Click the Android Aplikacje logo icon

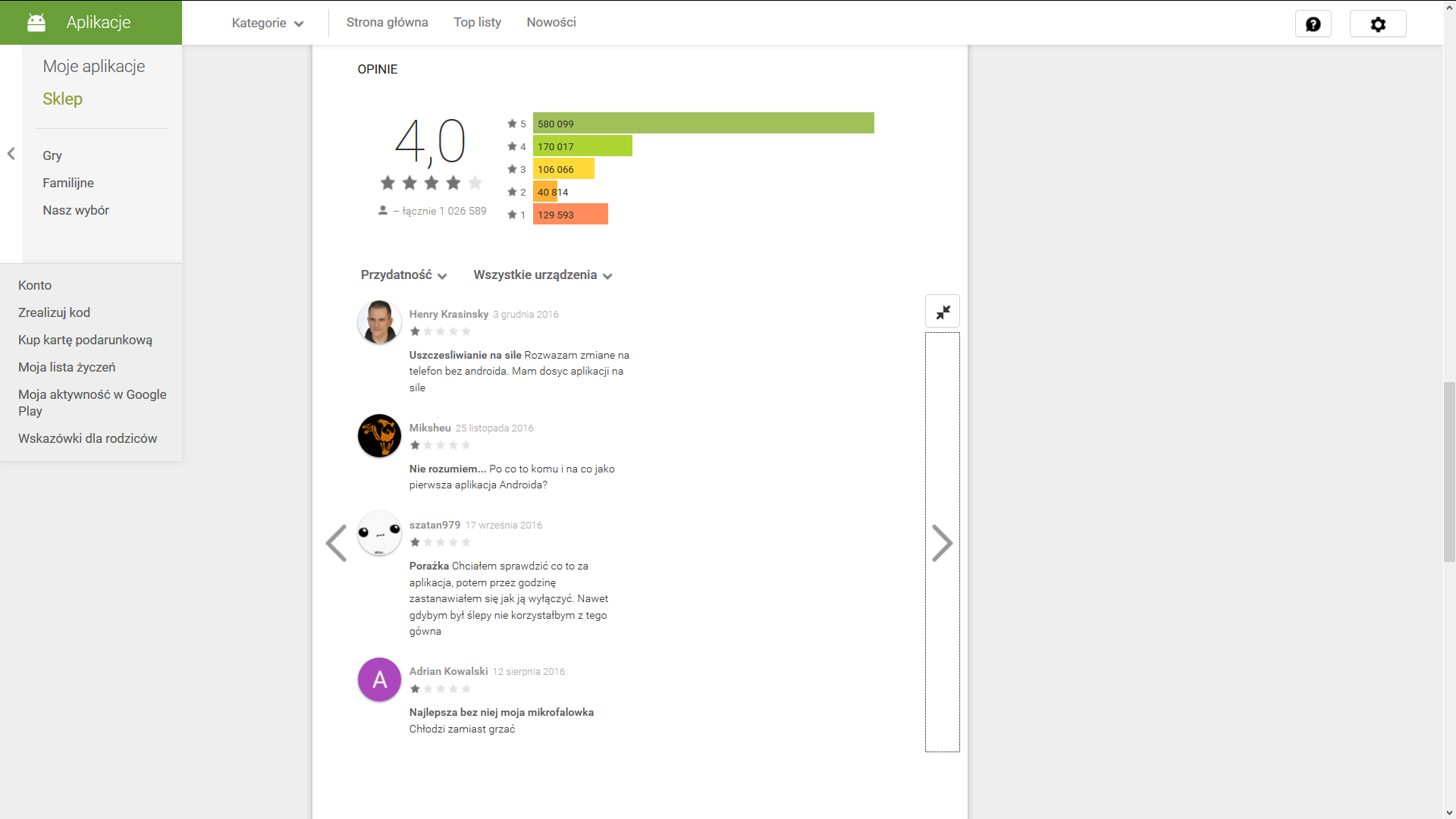tap(36, 23)
